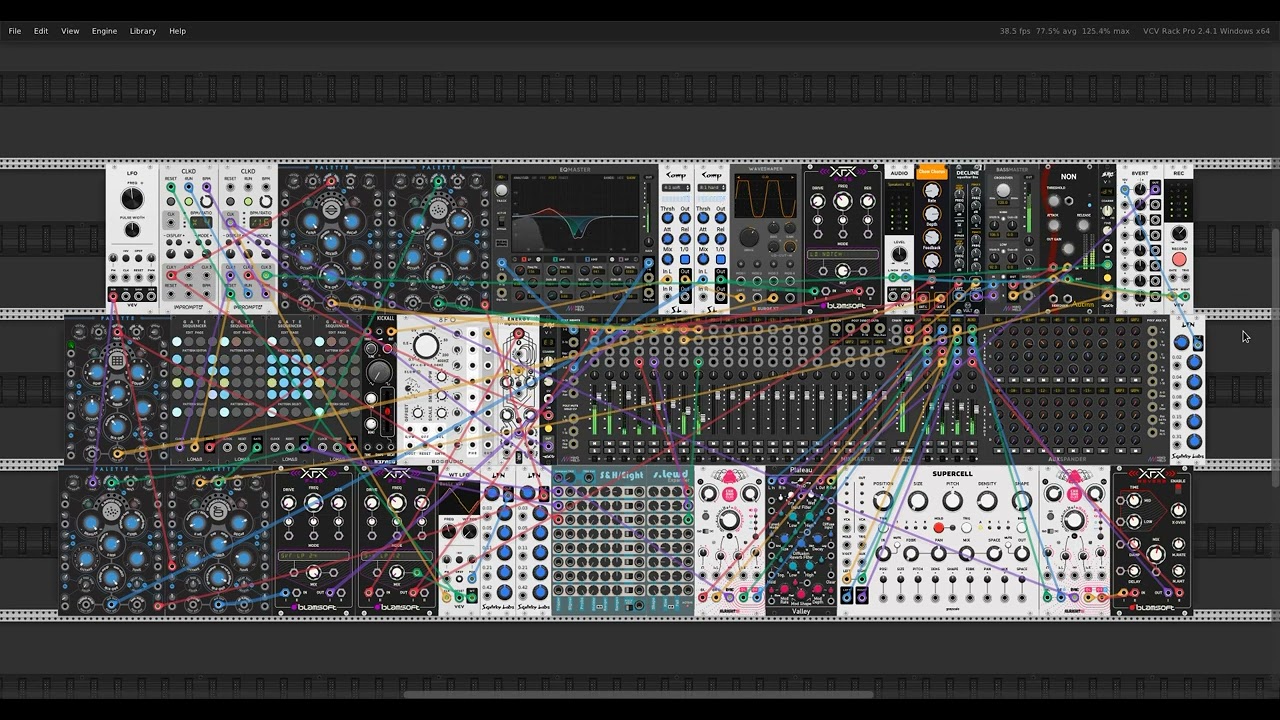Open the '4:1 soft' compressor ratio selector
Viewport: 1280px width, 720px height.
676,188
